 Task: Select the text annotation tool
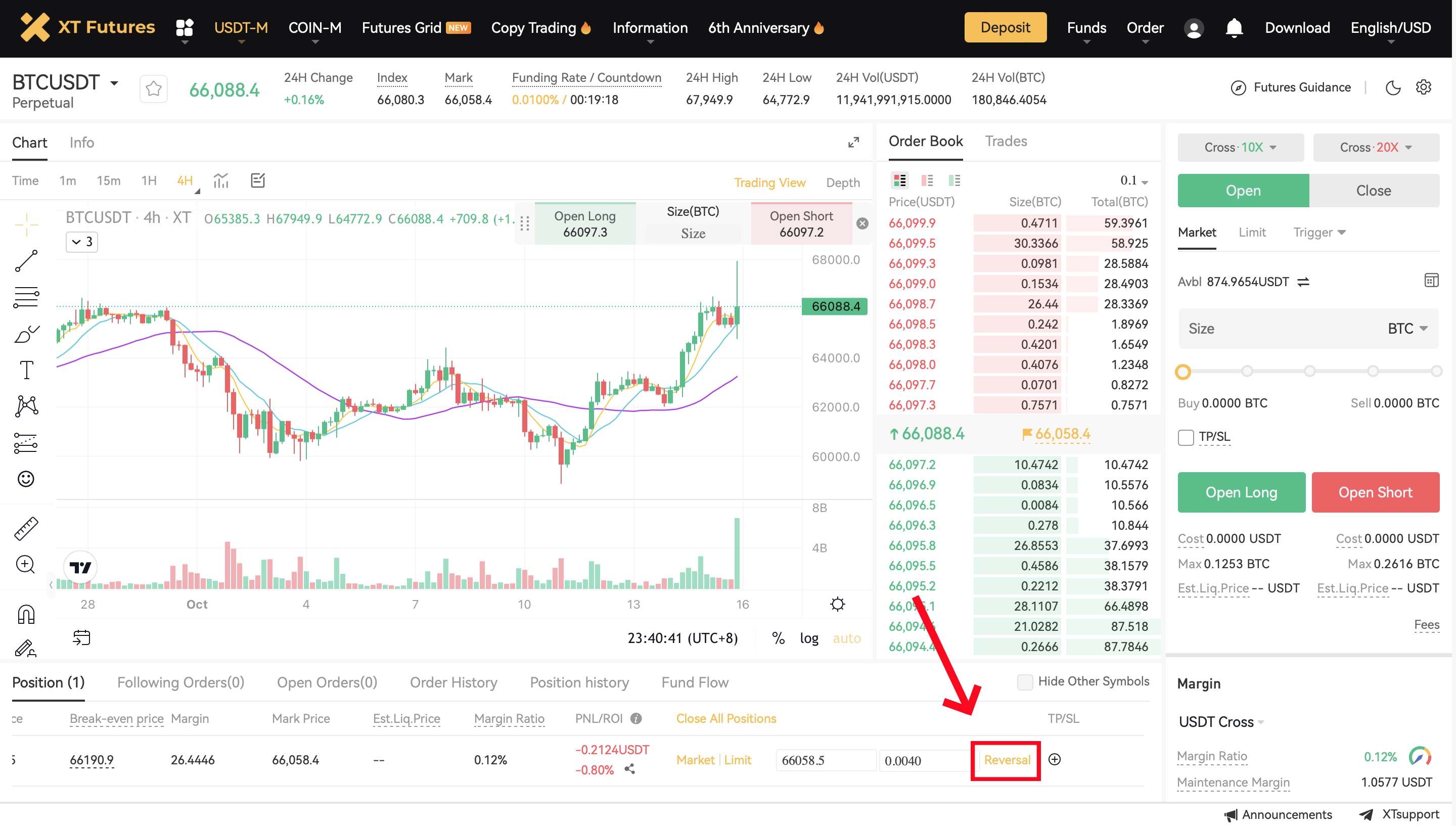pyautogui.click(x=26, y=370)
